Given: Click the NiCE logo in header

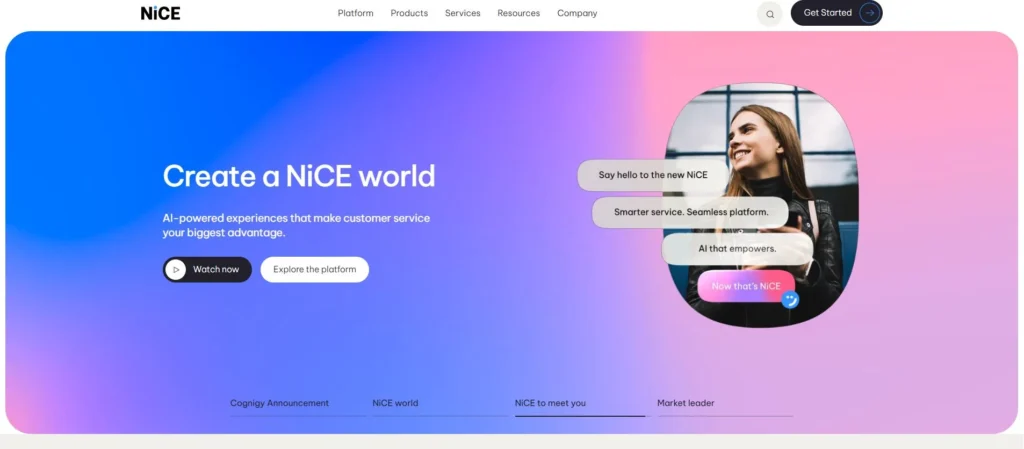Looking at the screenshot, I should (160, 13).
